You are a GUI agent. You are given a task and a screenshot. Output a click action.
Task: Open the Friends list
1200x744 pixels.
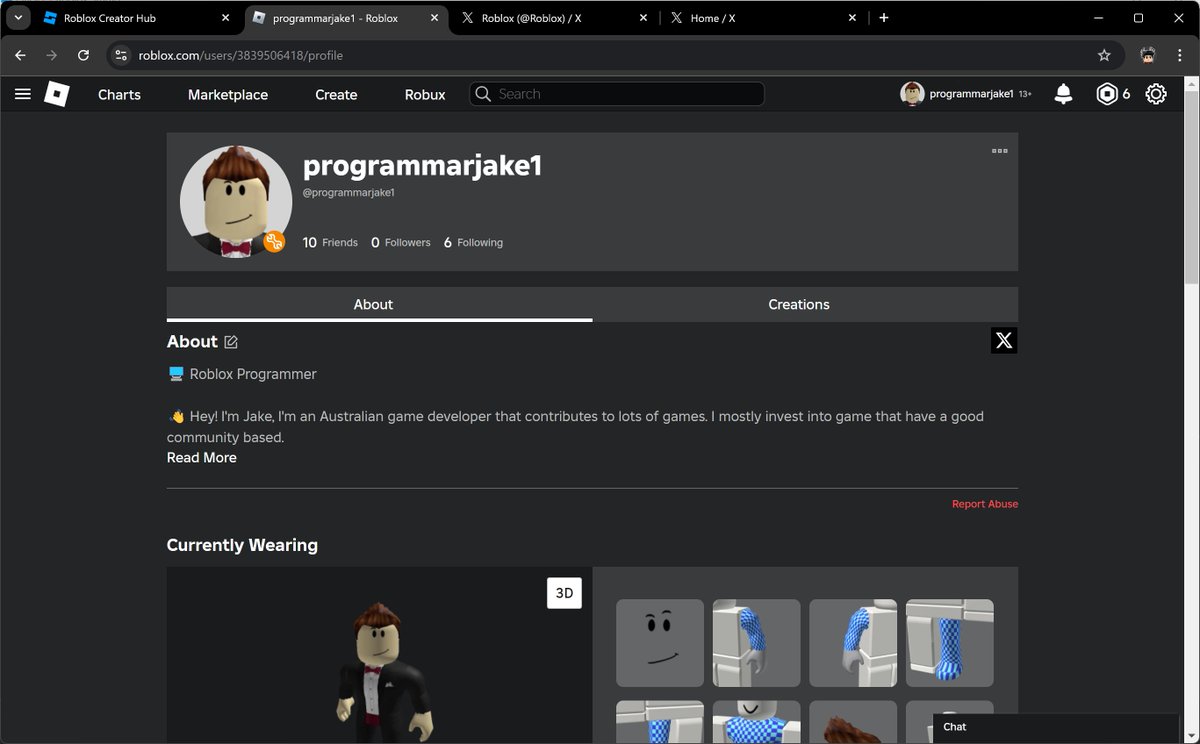[x=329, y=241]
